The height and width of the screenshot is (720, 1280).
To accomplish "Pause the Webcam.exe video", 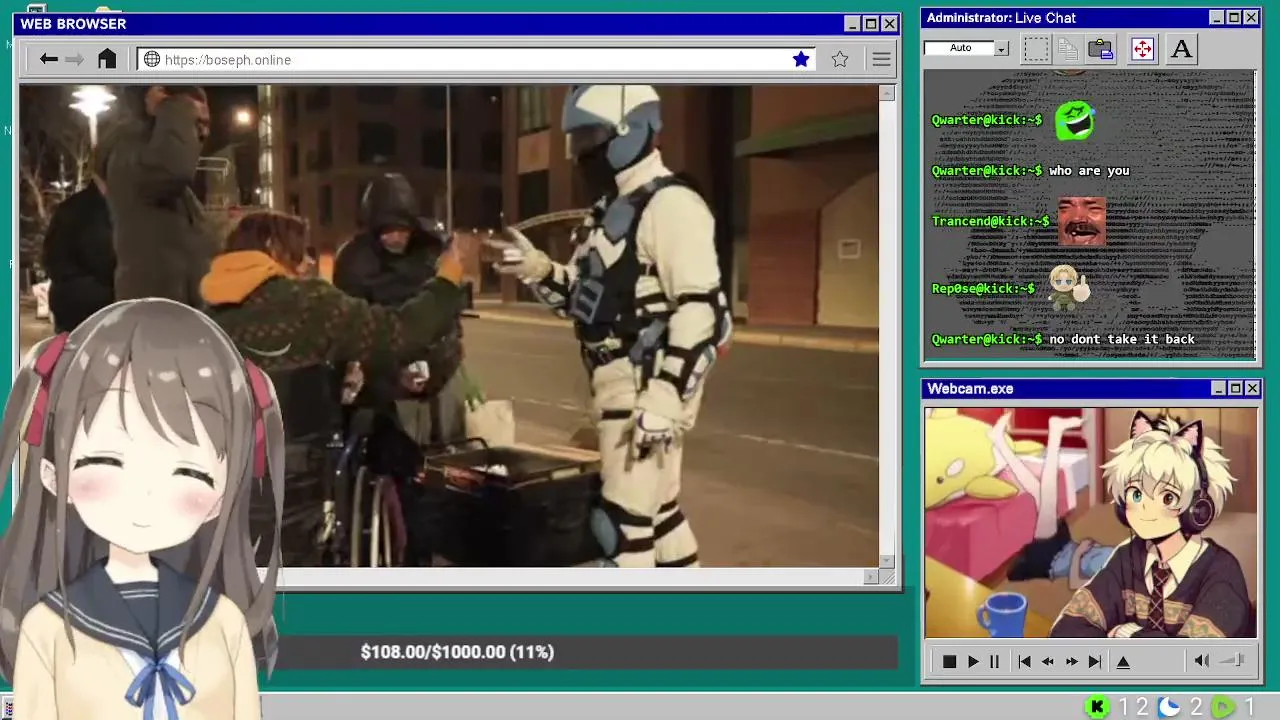I will point(994,662).
